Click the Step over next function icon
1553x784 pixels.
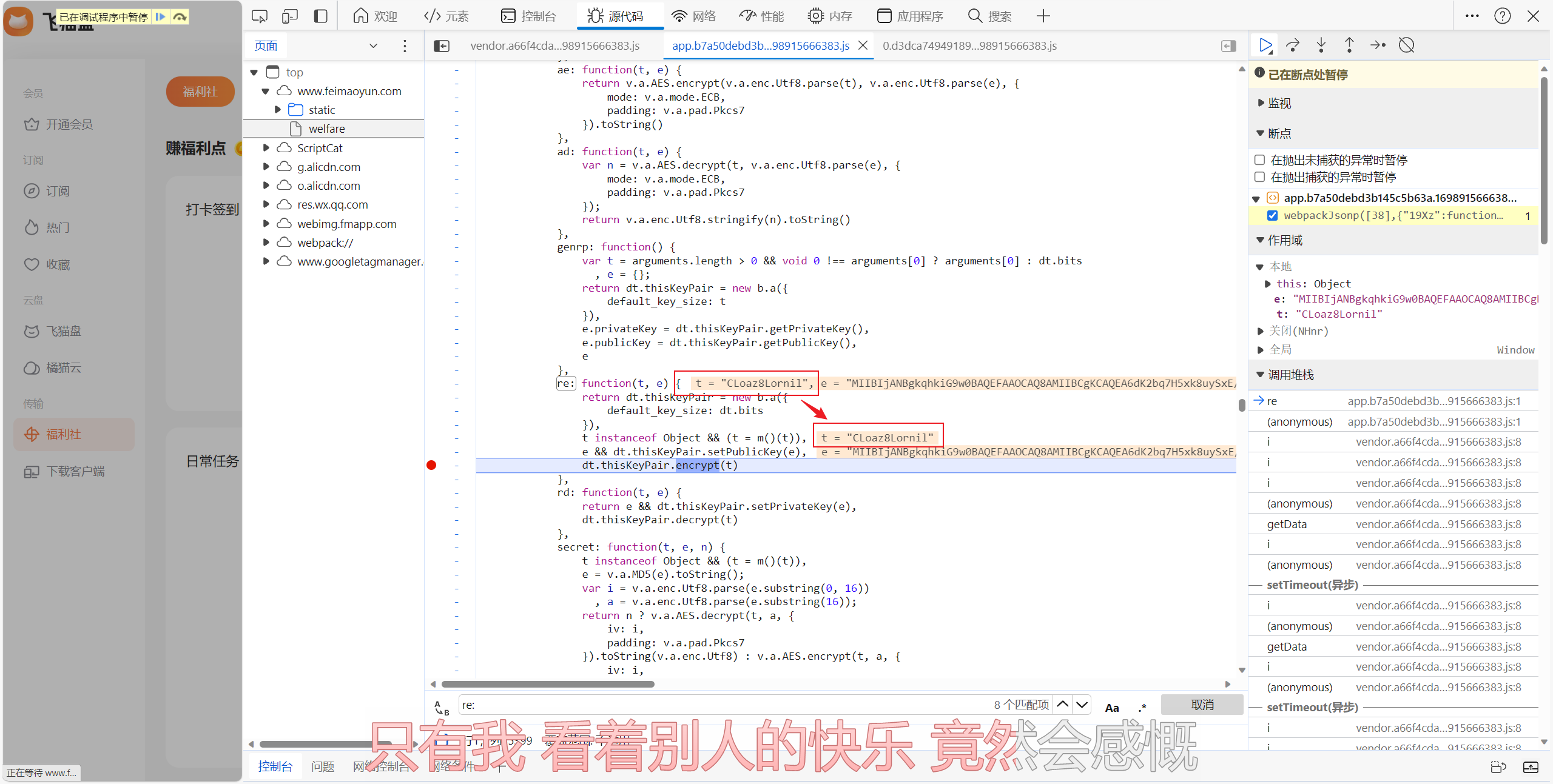(x=1293, y=45)
